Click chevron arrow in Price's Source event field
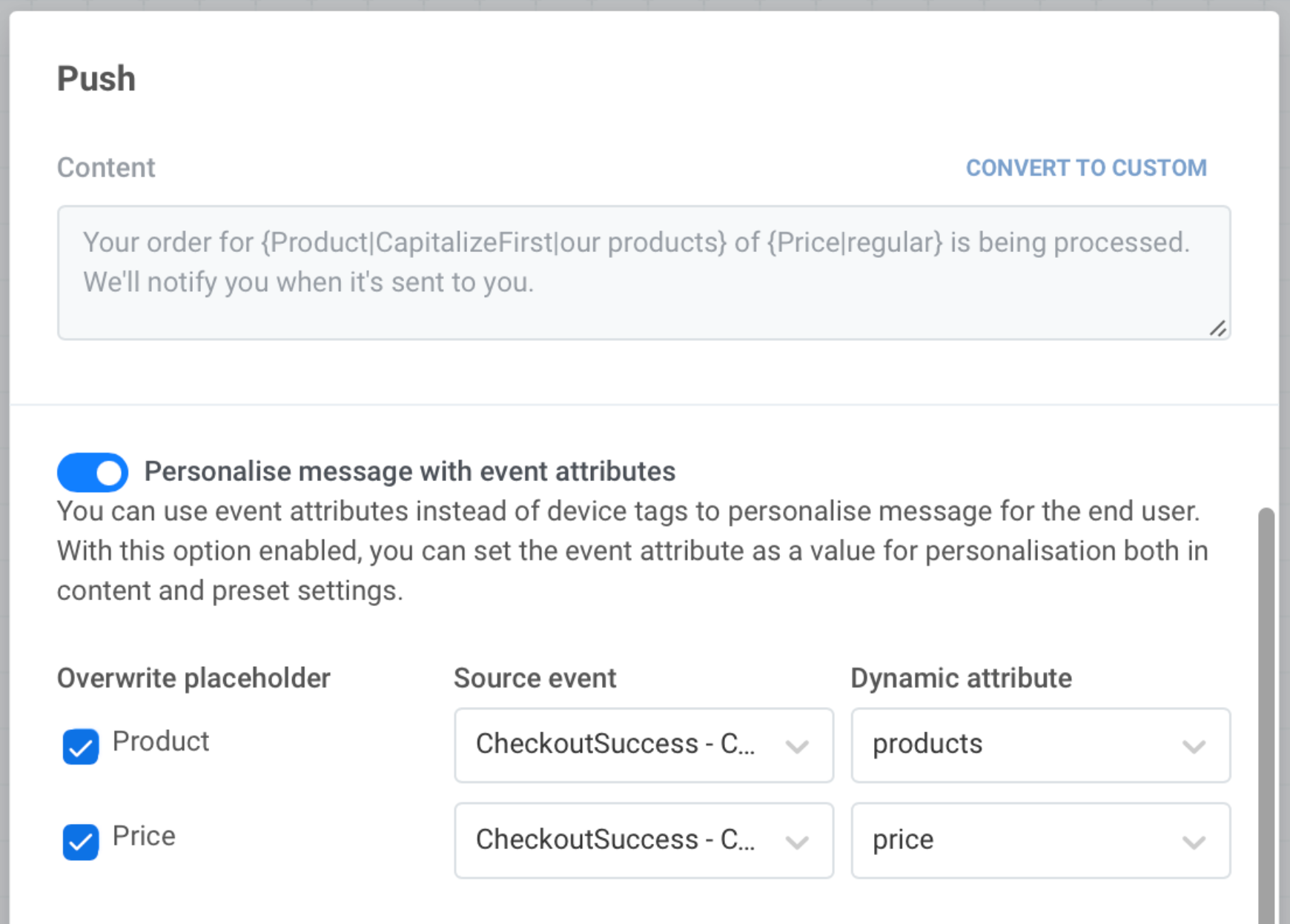The width and height of the screenshot is (1290, 924). coord(797,842)
